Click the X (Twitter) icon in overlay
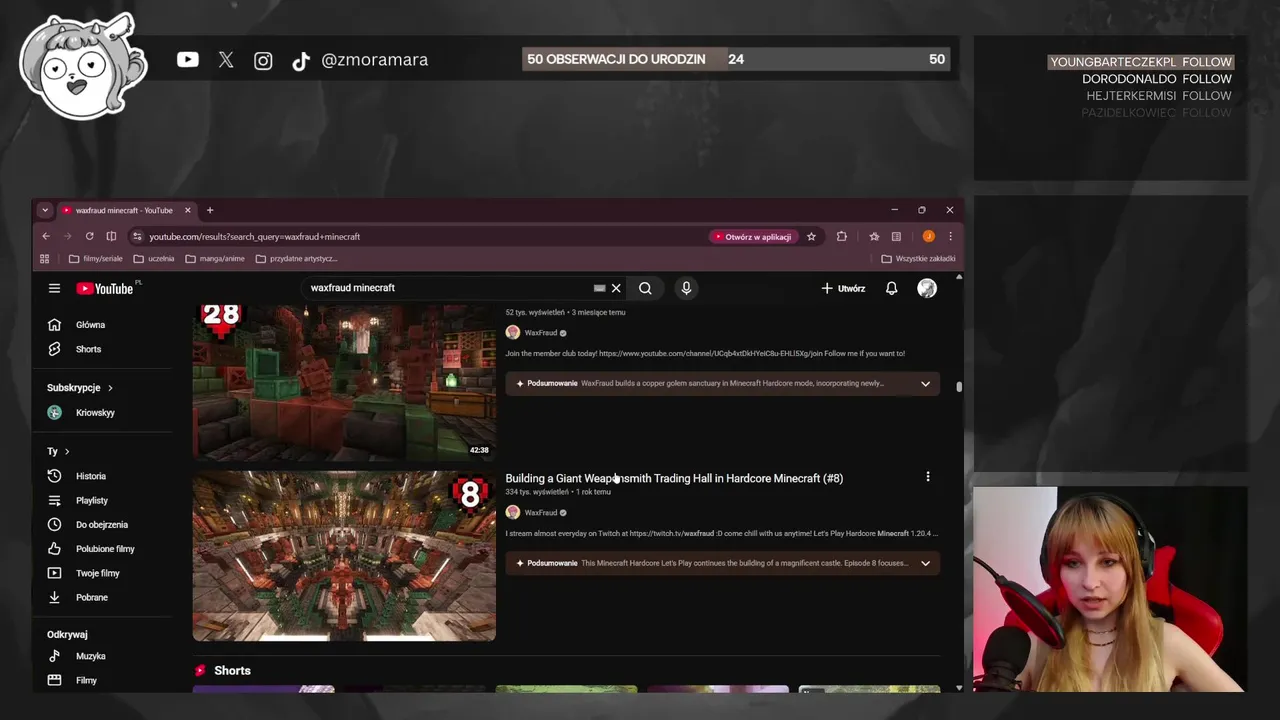 point(226,60)
